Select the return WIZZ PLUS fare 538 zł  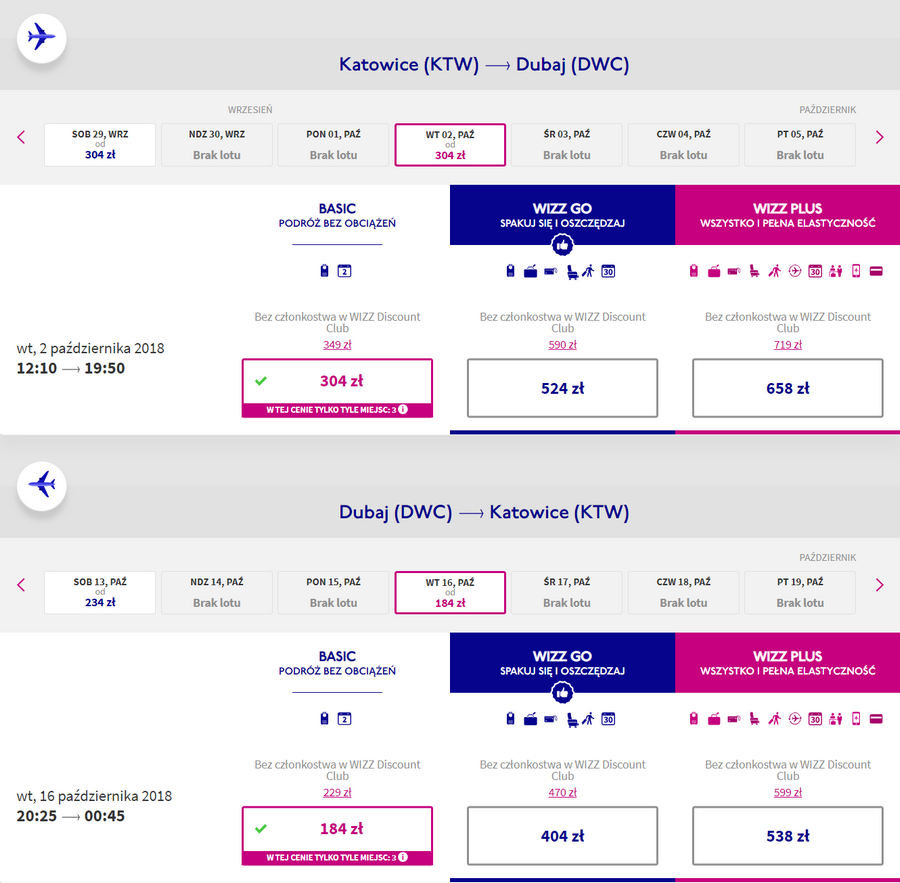(x=788, y=836)
